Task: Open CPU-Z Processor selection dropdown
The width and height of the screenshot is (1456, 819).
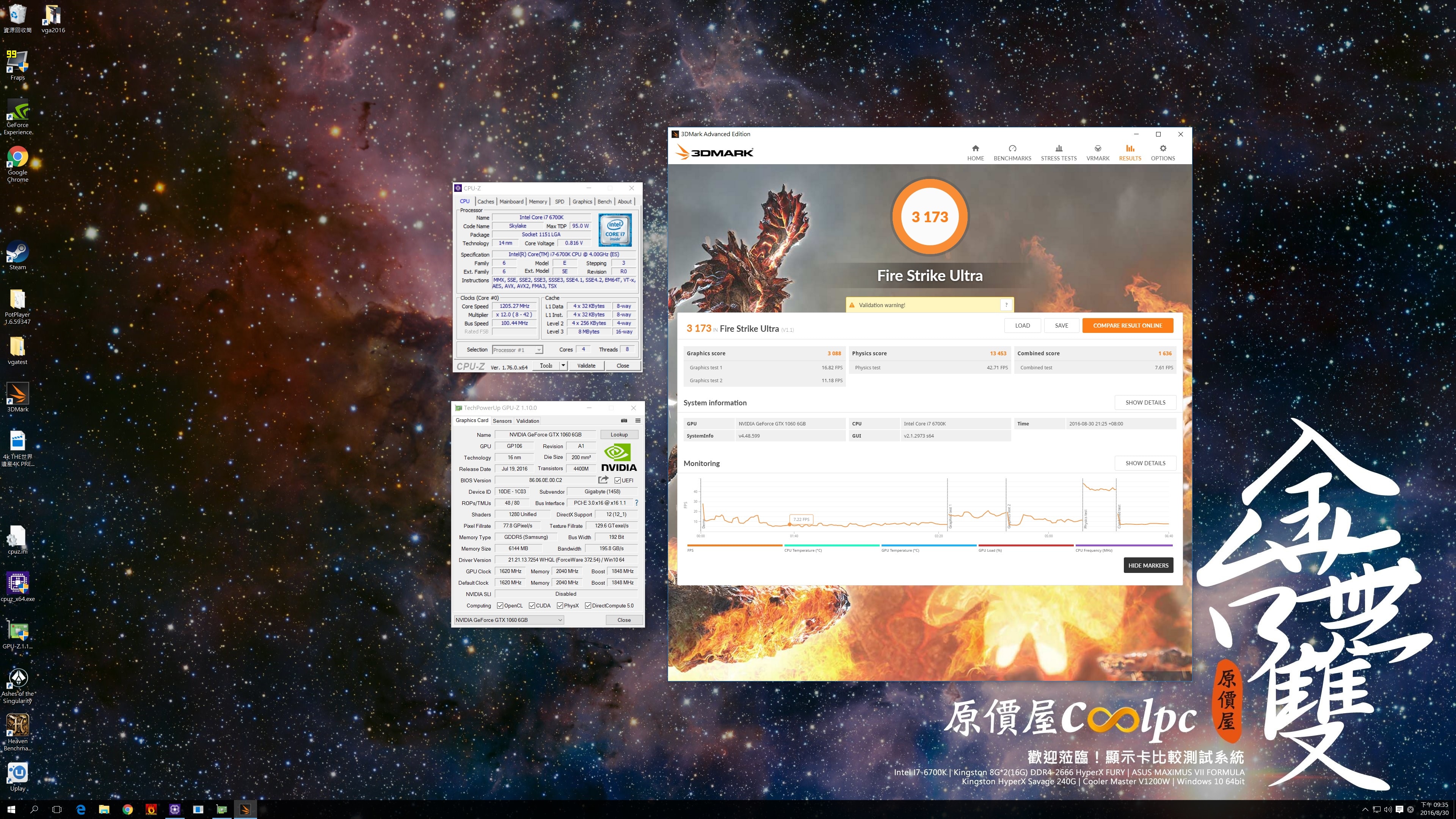Action: (517, 350)
